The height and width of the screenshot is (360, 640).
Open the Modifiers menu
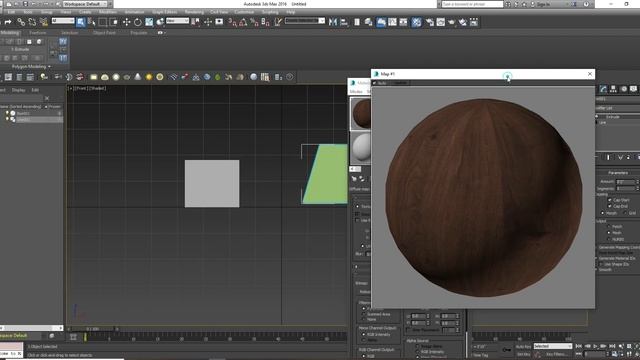[108, 12]
